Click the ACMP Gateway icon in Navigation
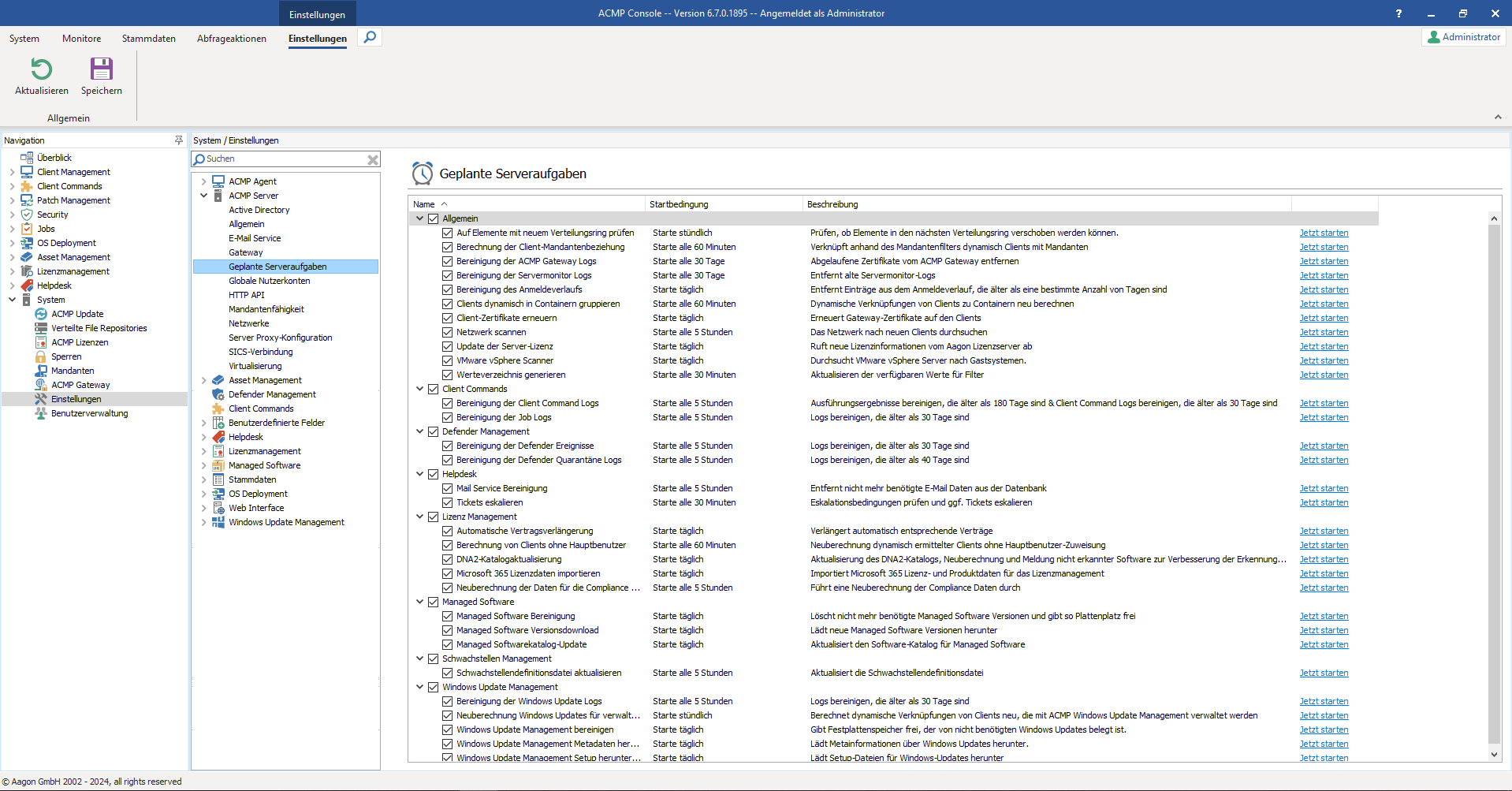The width and height of the screenshot is (1512, 791). tap(41, 385)
